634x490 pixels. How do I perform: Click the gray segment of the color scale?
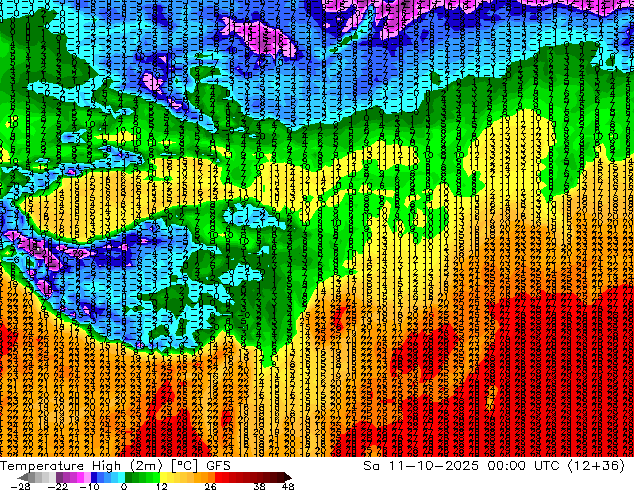click(x=38, y=477)
